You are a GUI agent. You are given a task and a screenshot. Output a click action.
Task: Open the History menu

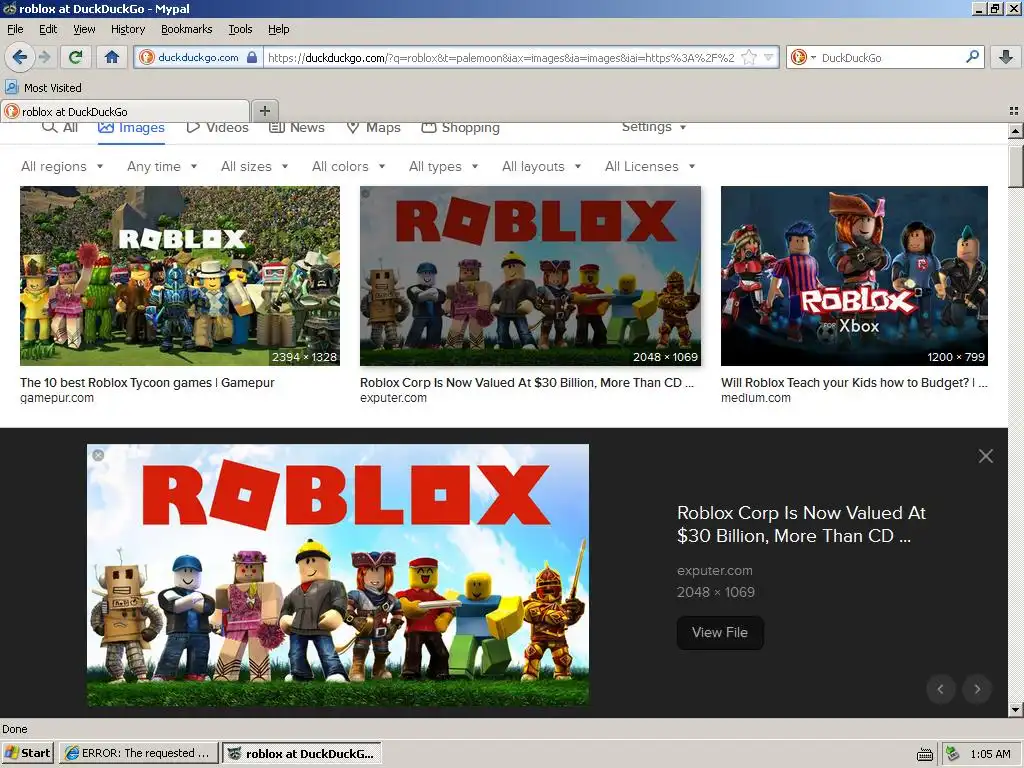tap(128, 29)
